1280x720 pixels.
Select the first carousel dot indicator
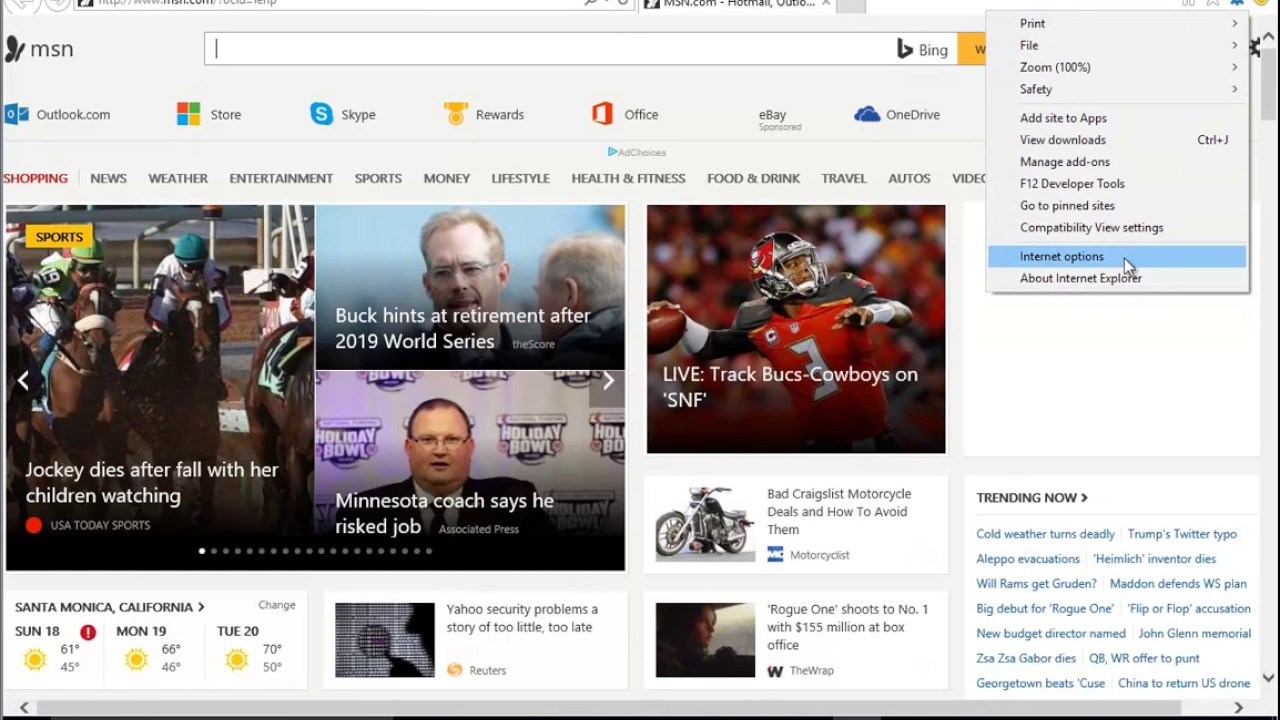[x=202, y=551]
